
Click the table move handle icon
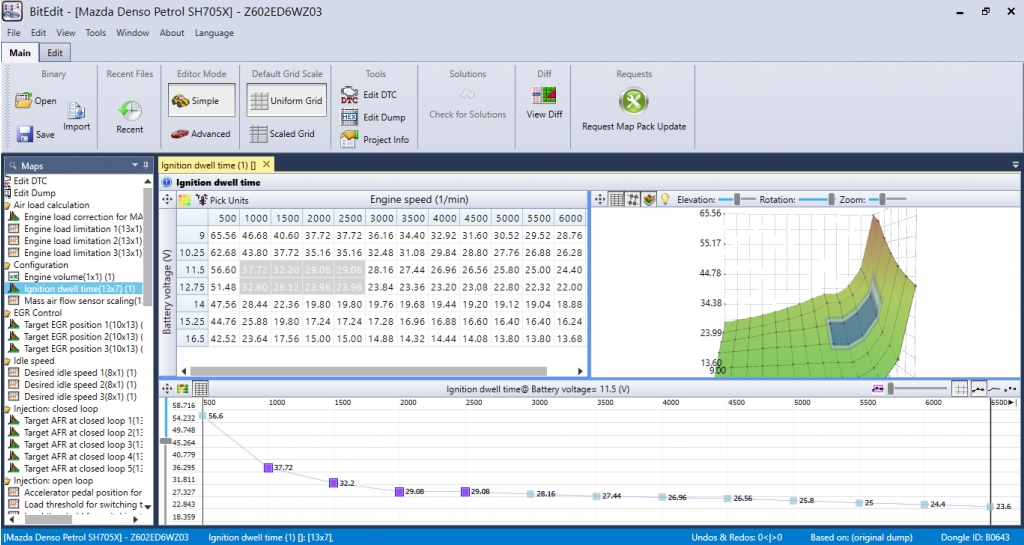(x=167, y=200)
